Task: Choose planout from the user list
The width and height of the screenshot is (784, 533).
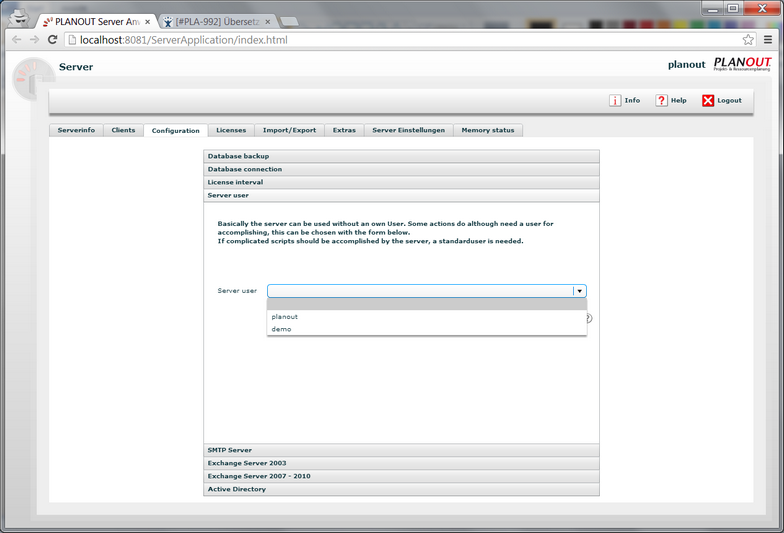Action: point(427,316)
